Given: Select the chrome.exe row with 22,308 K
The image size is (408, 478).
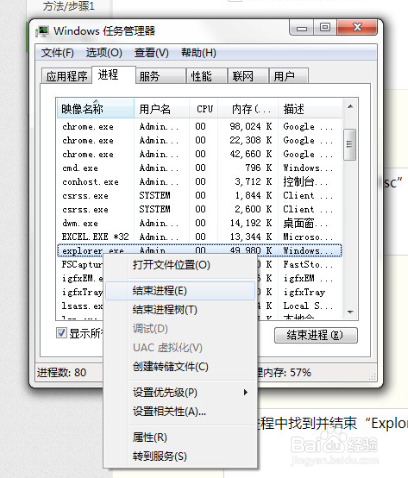Looking at the screenshot, I should (x=199, y=140).
